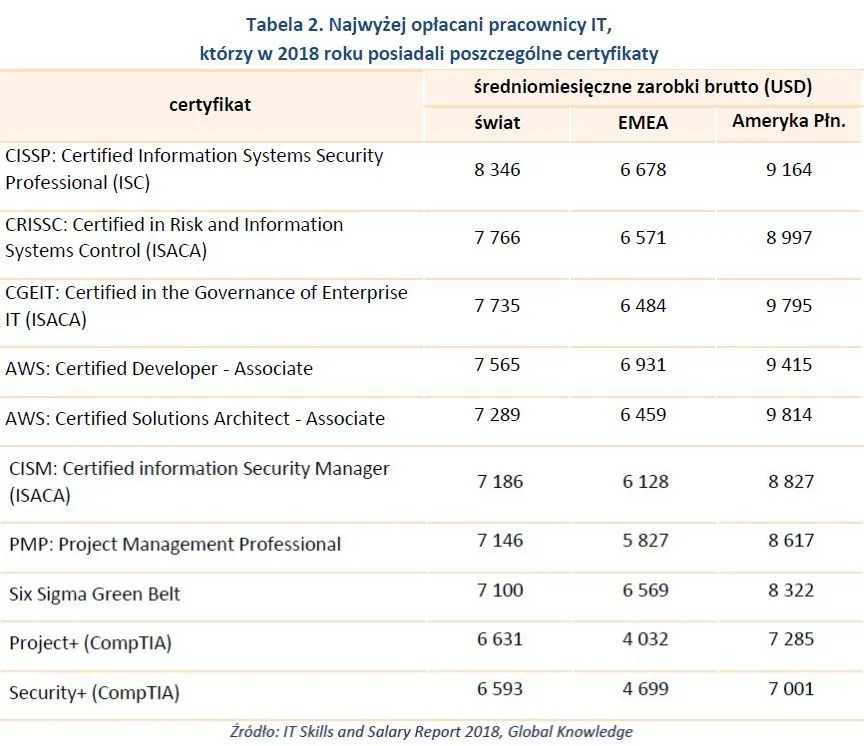Screen dimensions: 864x746
Task: Select the 'certyfikat' column header
Action: coord(210,104)
